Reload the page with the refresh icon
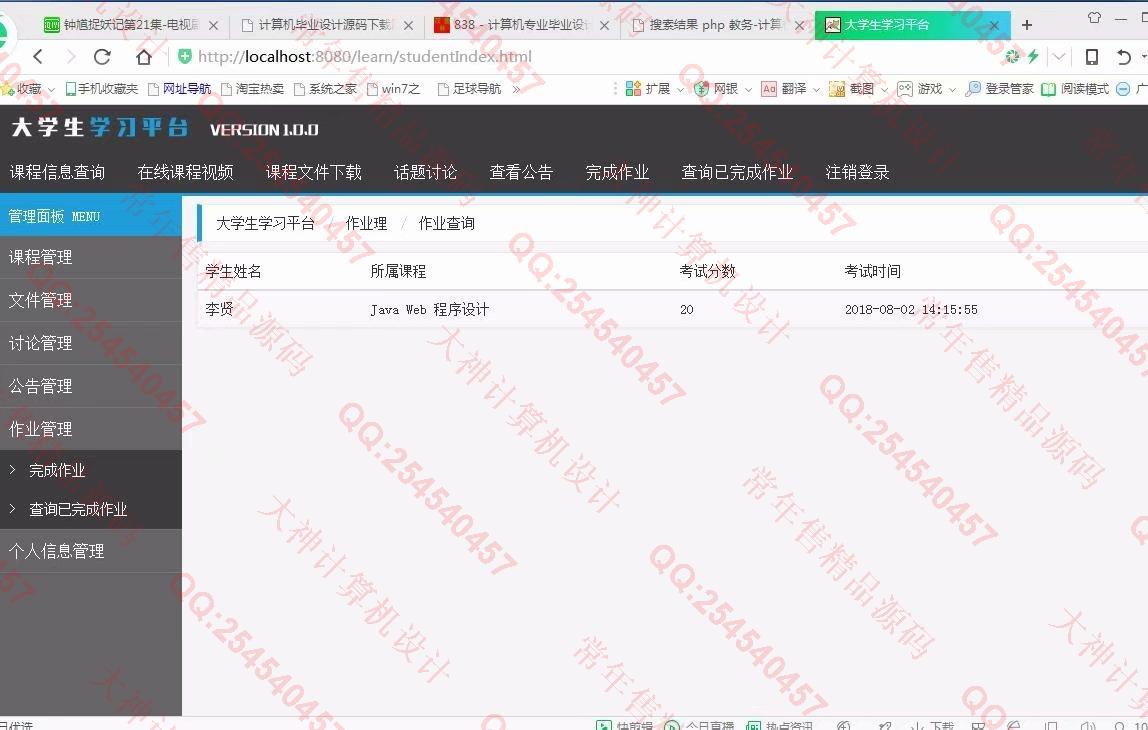 coord(102,56)
